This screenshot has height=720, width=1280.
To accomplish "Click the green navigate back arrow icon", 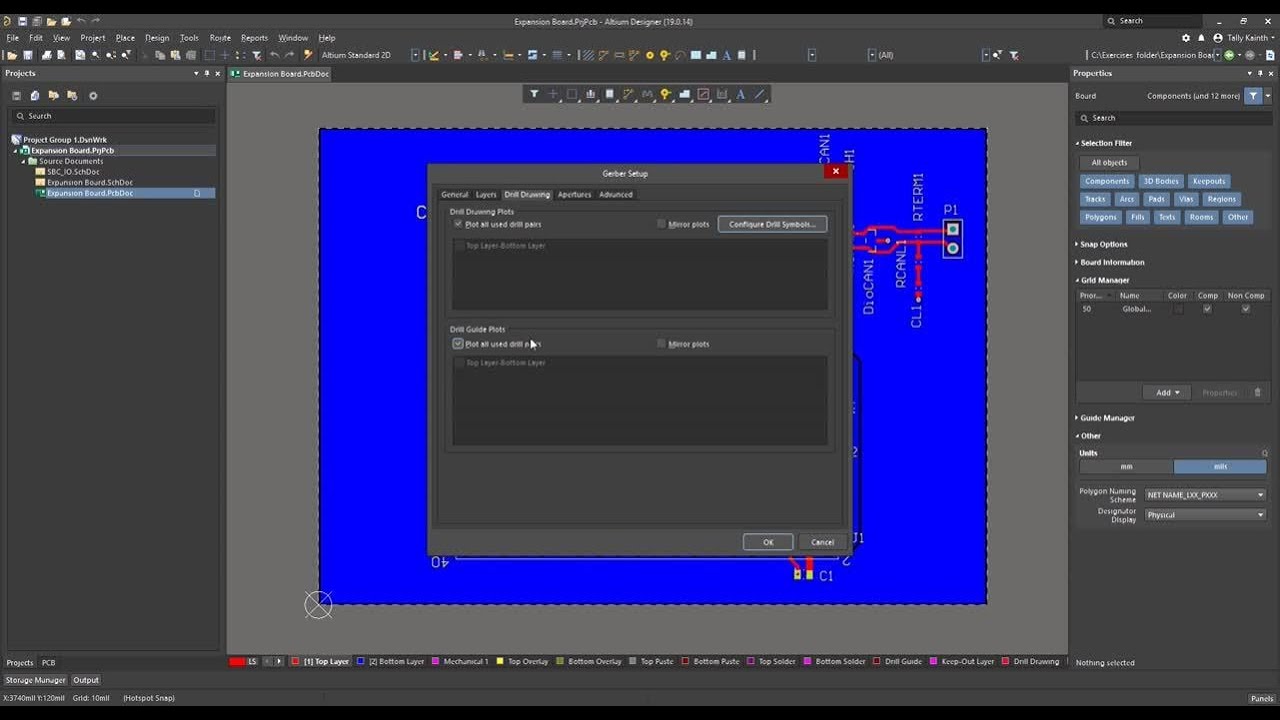I will [1229, 55].
